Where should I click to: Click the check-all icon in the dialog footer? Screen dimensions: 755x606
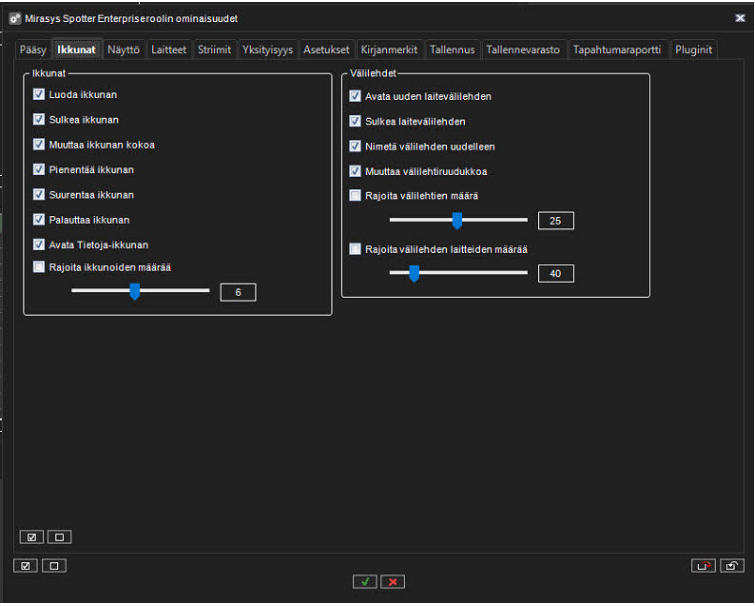coord(26,566)
